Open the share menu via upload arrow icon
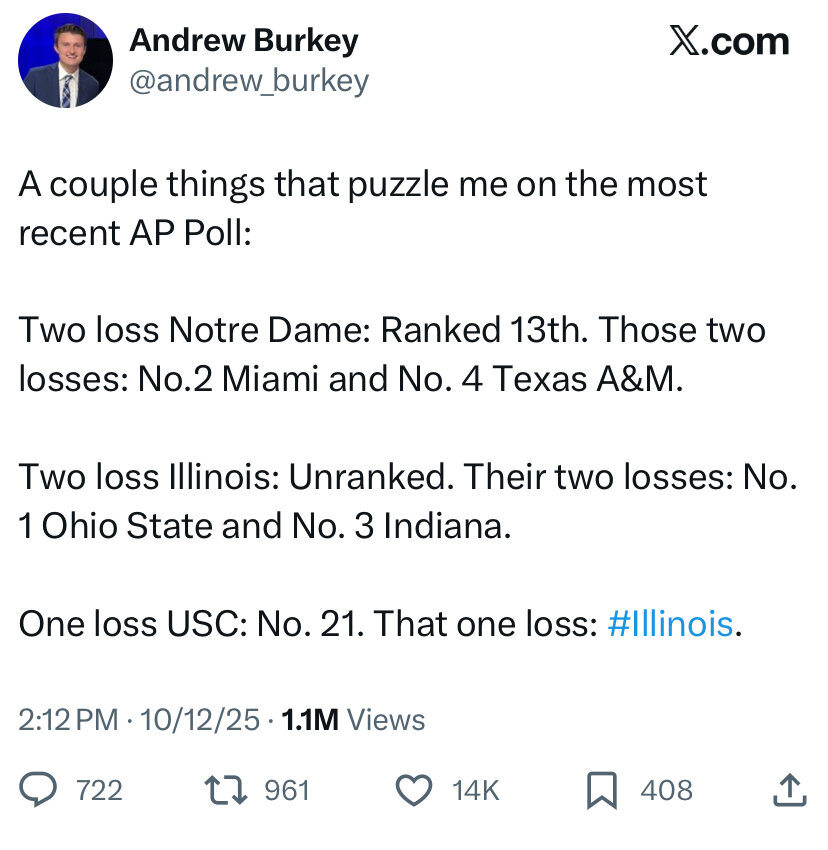Viewport: 828px width, 850px height. (789, 790)
